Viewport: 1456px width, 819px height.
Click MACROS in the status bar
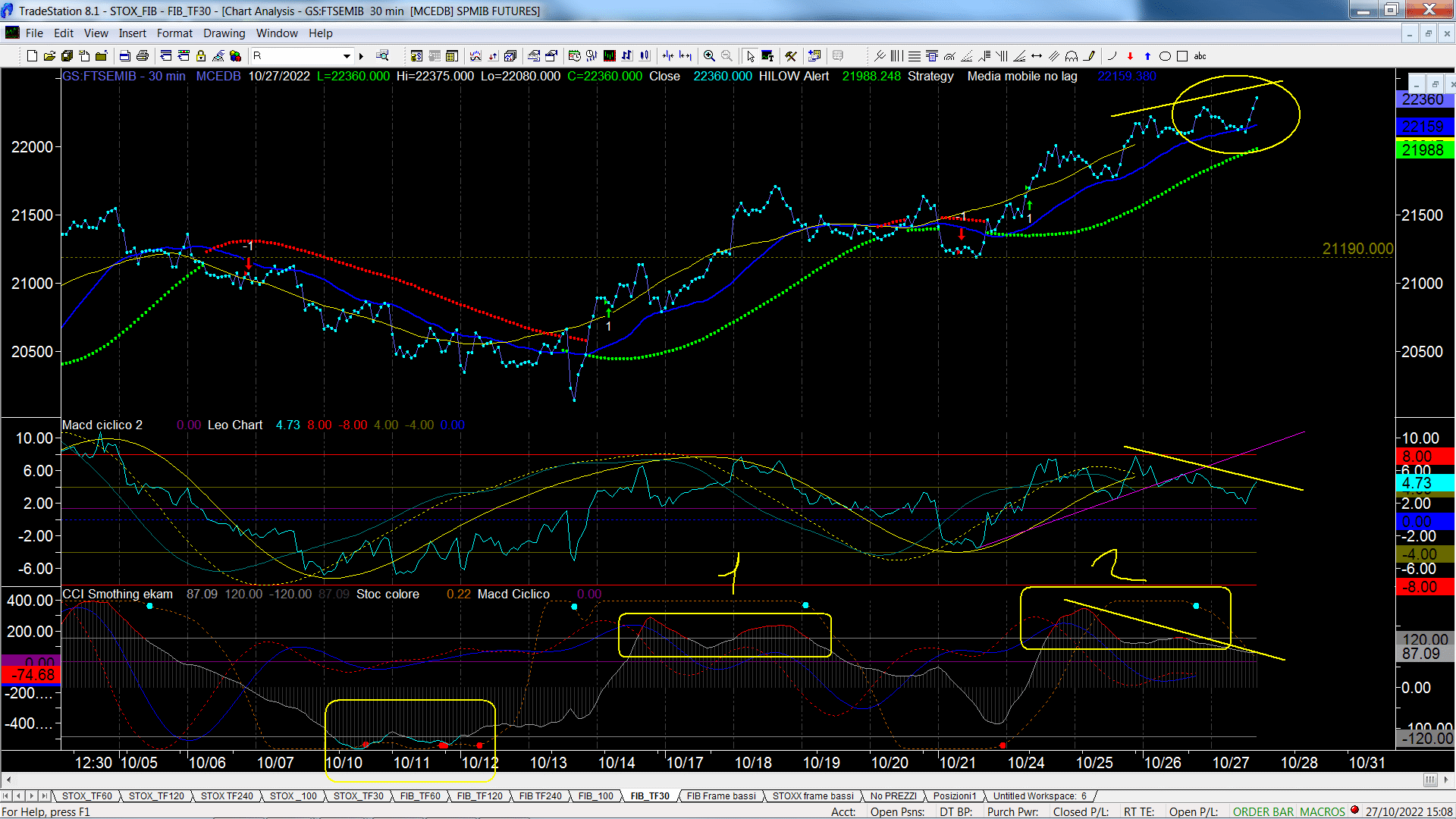coord(1323,811)
